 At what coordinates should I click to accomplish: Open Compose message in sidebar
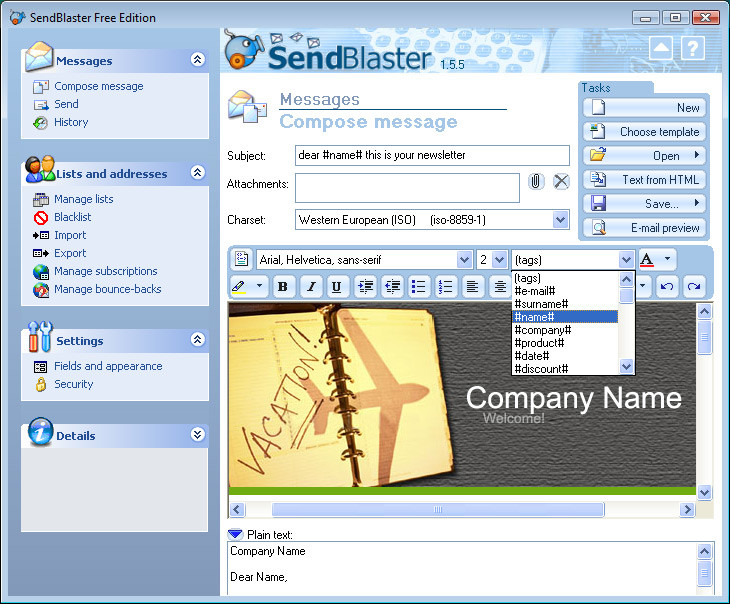pyautogui.click(x=99, y=87)
